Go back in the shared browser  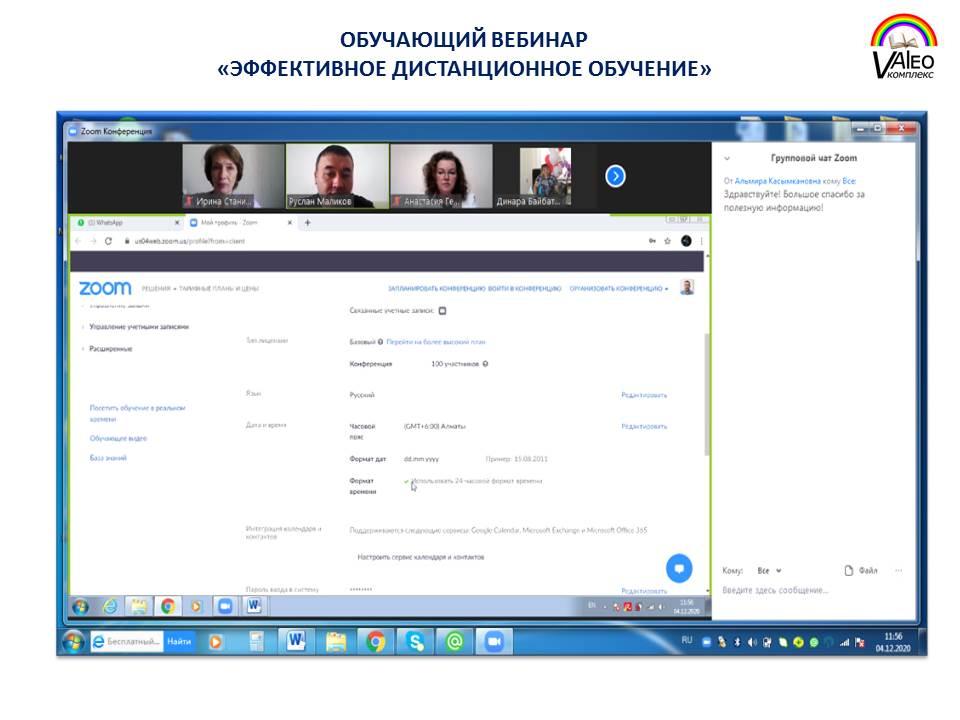[78, 241]
